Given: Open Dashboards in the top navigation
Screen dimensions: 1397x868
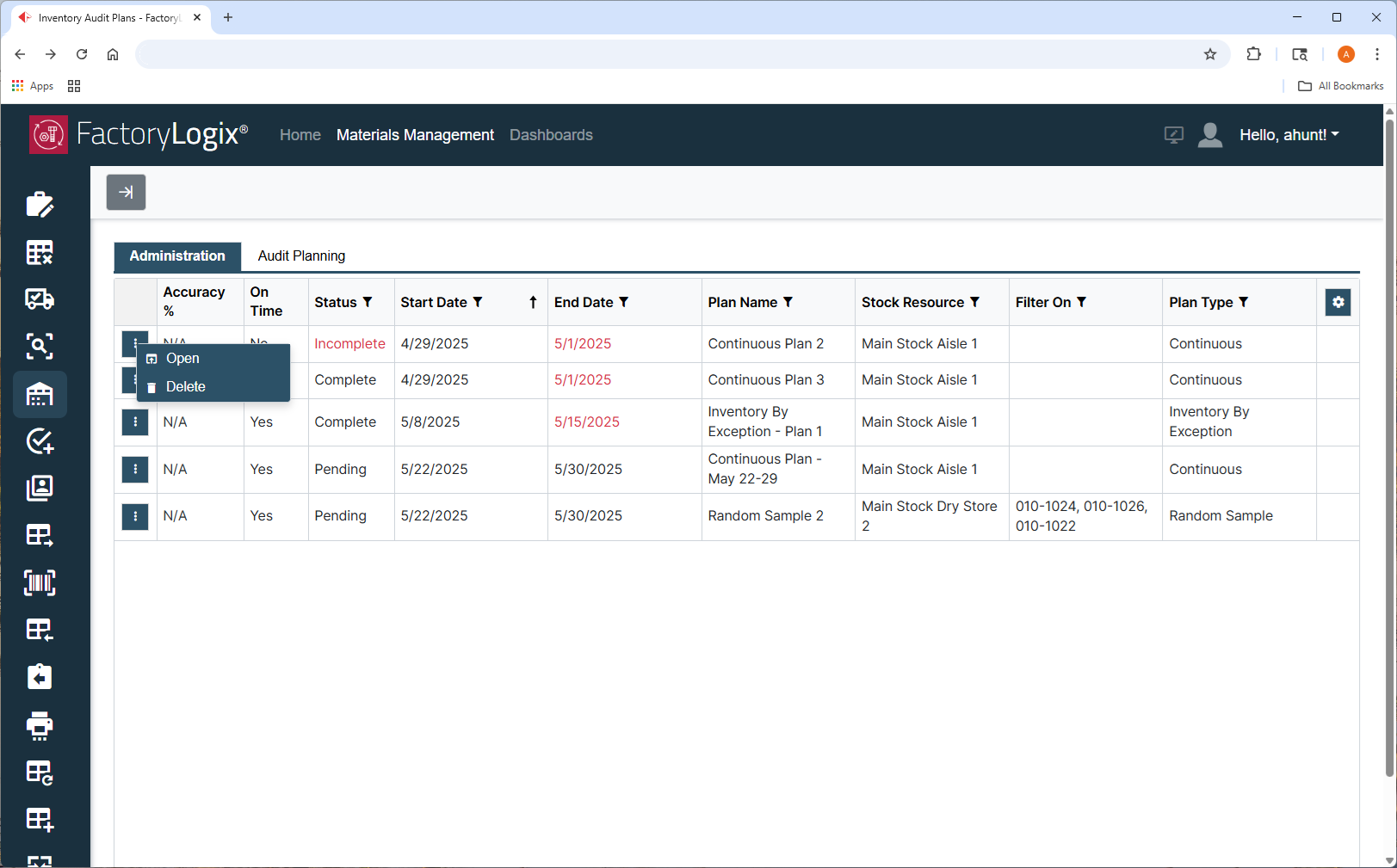Looking at the screenshot, I should point(551,134).
